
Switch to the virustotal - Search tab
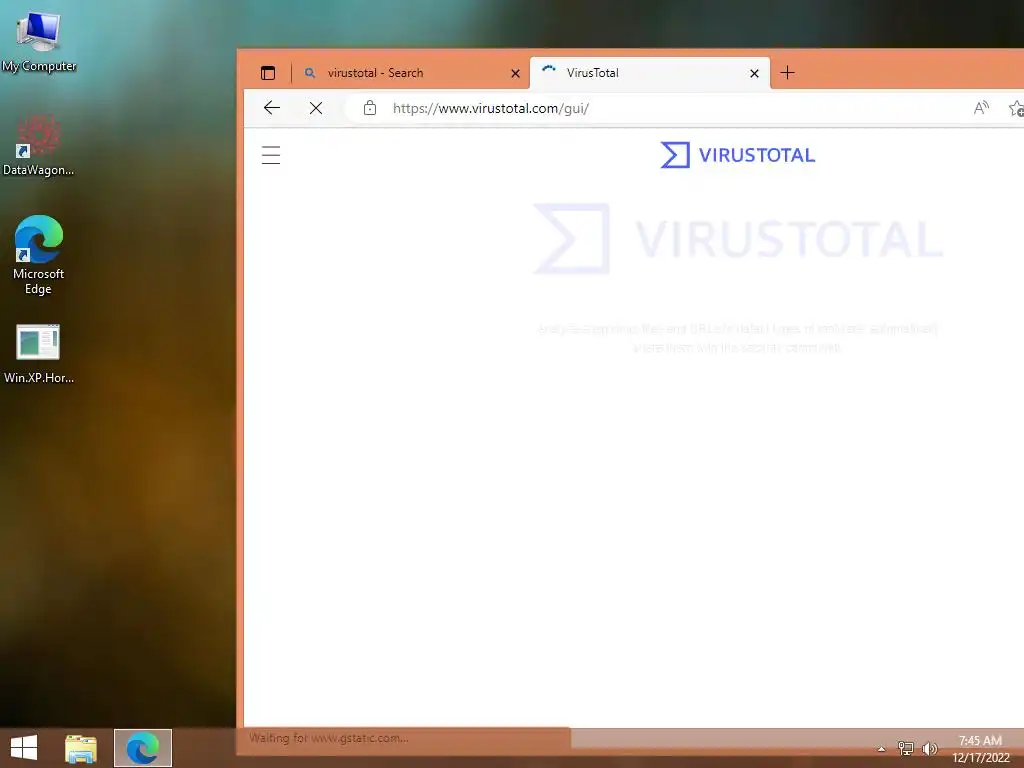pos(411,73)
